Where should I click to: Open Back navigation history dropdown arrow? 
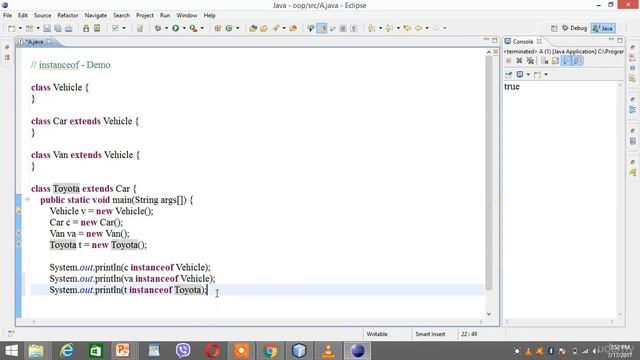click(x=427, y=28)
